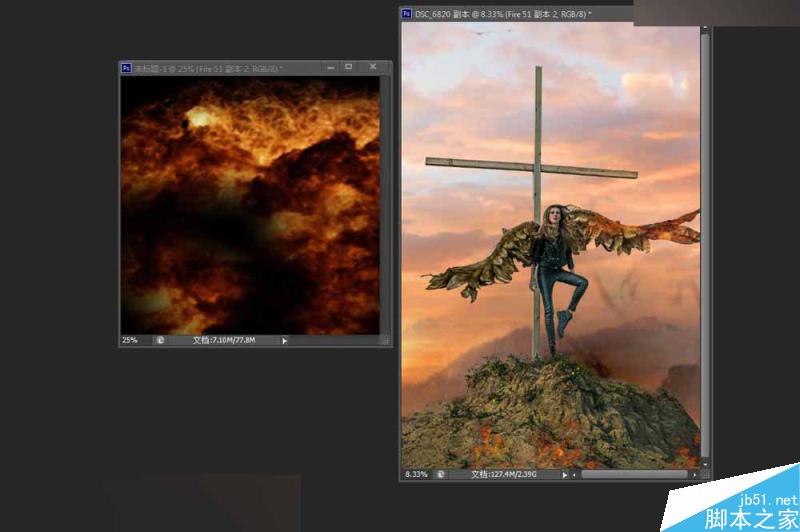Viewport: 800px width, 532px height.
Task: Maximize the fire texture document window
Action: [349, 67]
